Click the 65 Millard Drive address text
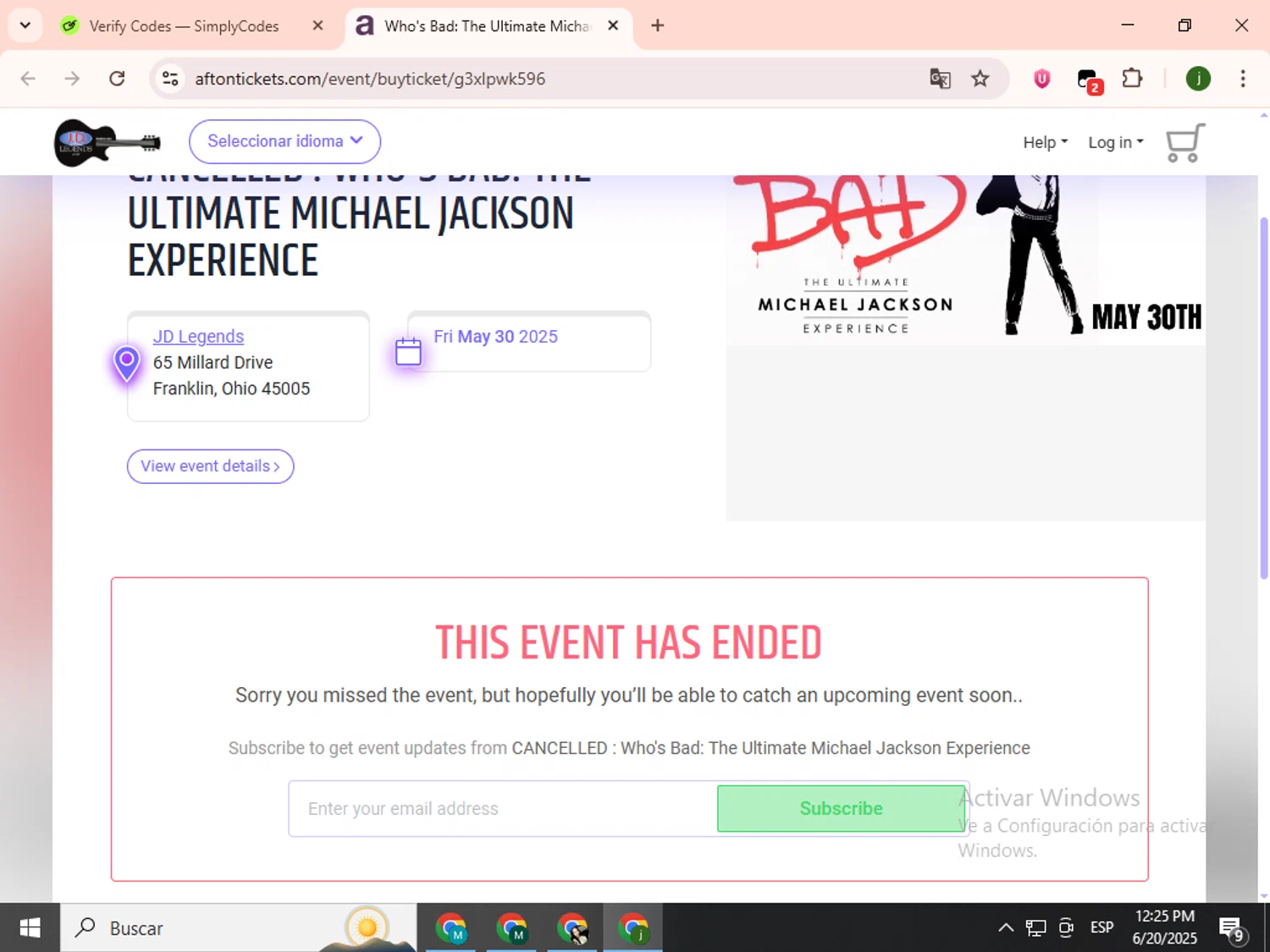 click(213, 362)
